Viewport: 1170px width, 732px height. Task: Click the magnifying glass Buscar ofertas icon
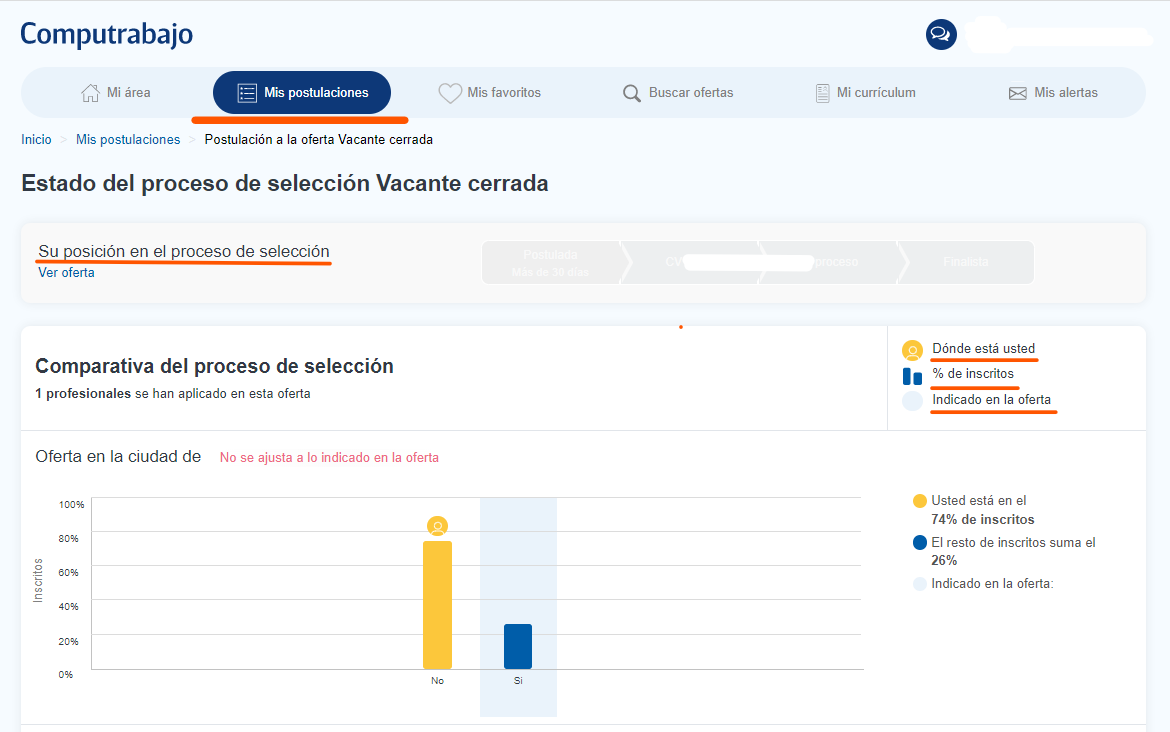click(632, 93)
